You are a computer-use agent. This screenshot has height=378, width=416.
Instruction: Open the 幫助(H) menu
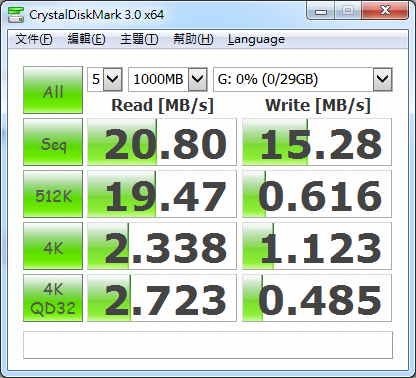pos(193,39)
